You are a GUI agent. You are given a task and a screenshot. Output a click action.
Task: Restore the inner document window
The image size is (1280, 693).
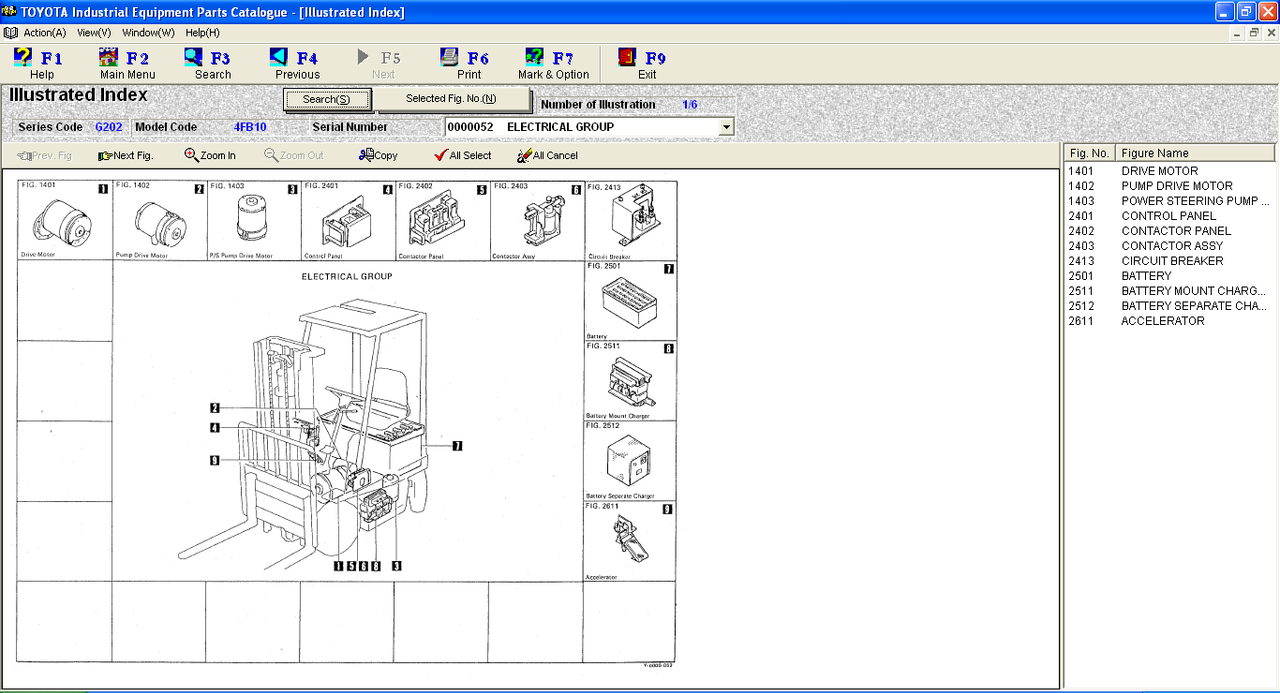[x=1254, y=33]
